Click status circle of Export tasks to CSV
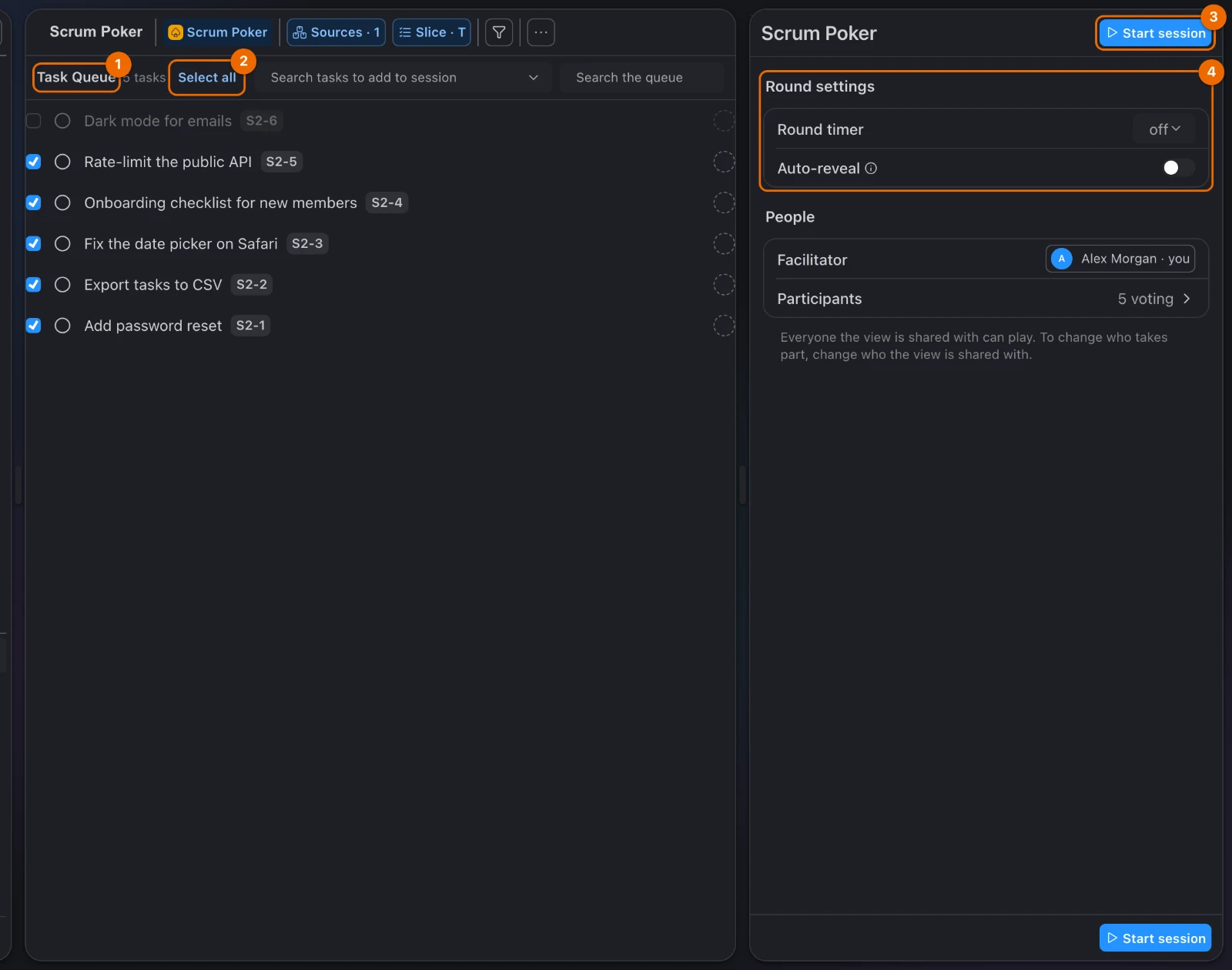Screen dimensions: 1232x970 (63, 285)
